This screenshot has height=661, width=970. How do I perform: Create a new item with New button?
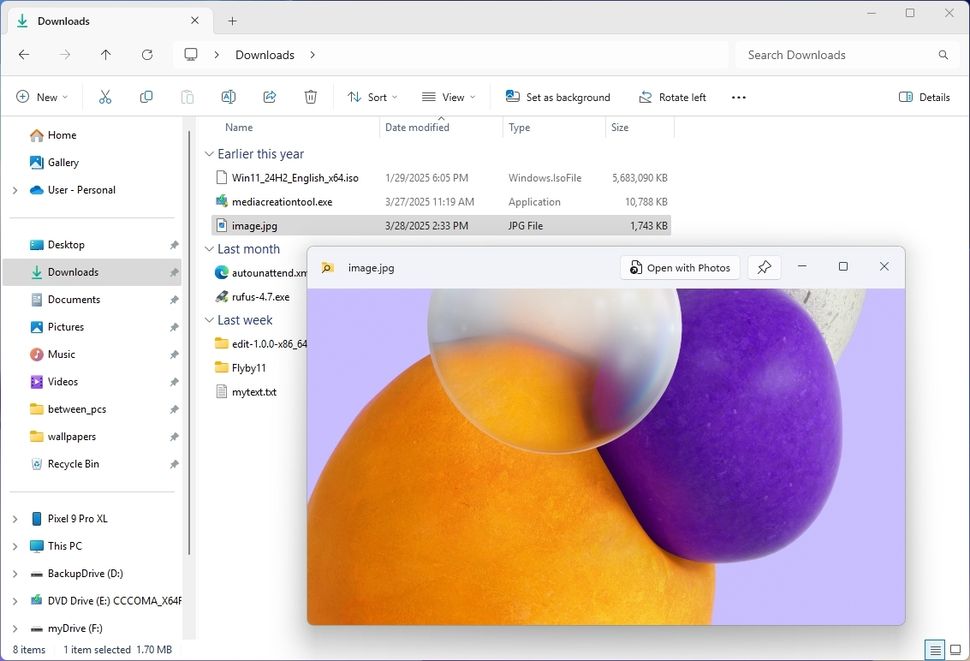[x=42, y=97]
